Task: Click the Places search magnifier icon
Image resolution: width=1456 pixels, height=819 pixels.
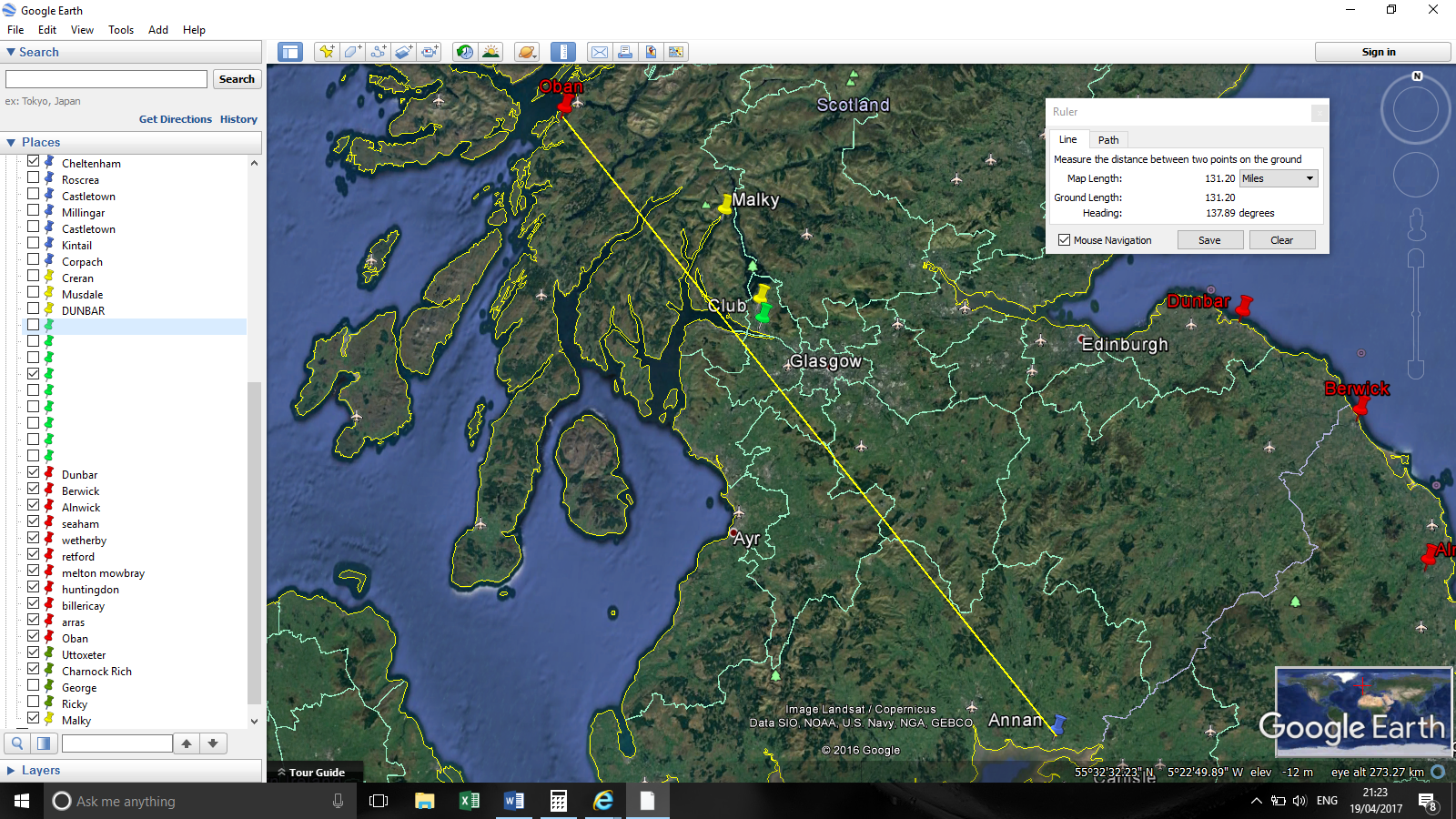Action: point(17,743)
